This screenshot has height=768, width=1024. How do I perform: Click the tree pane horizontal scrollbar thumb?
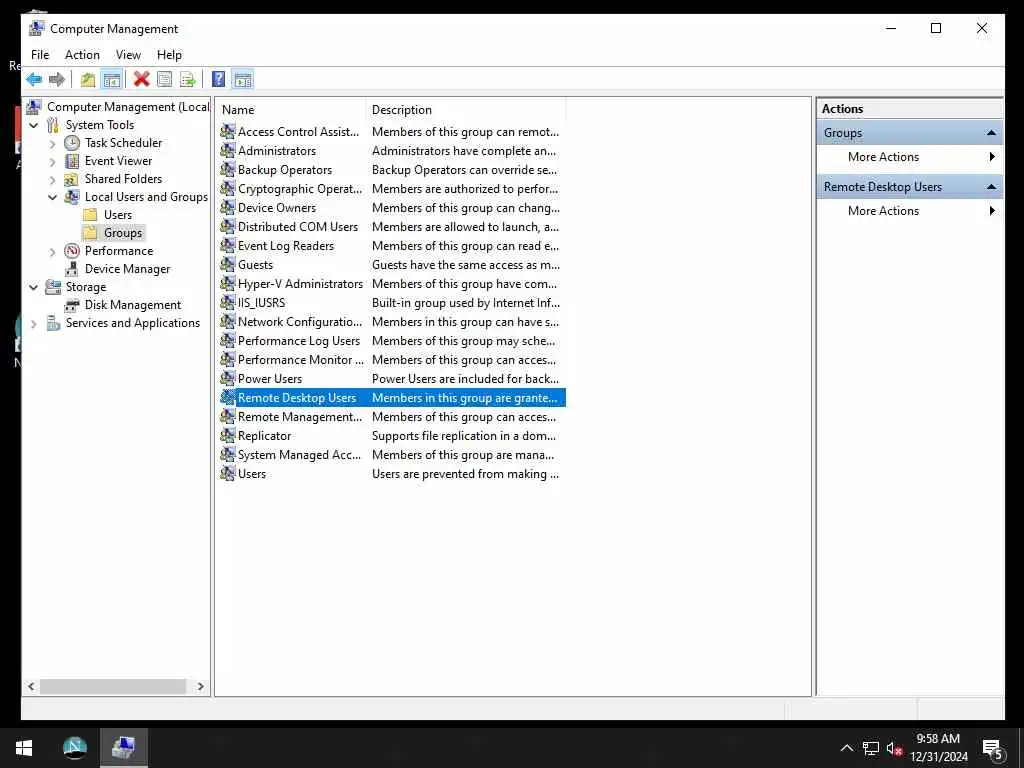(x=113, y=686)
